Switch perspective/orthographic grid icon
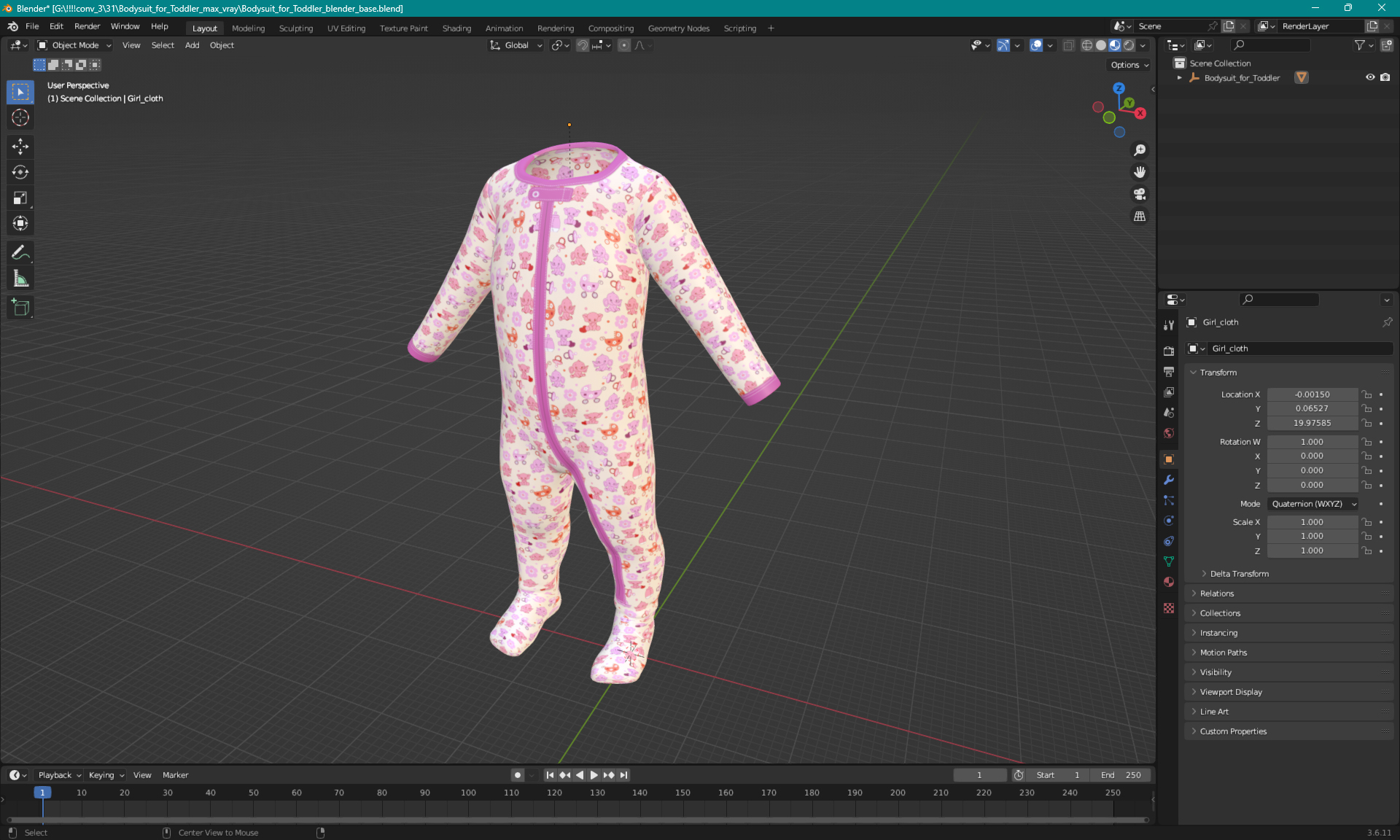 tap(1140, 216)
